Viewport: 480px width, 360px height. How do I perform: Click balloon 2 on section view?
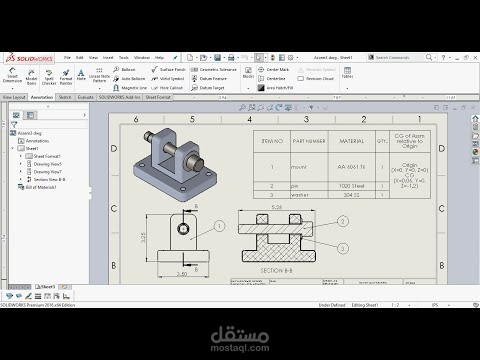click(x=343, y=221)
